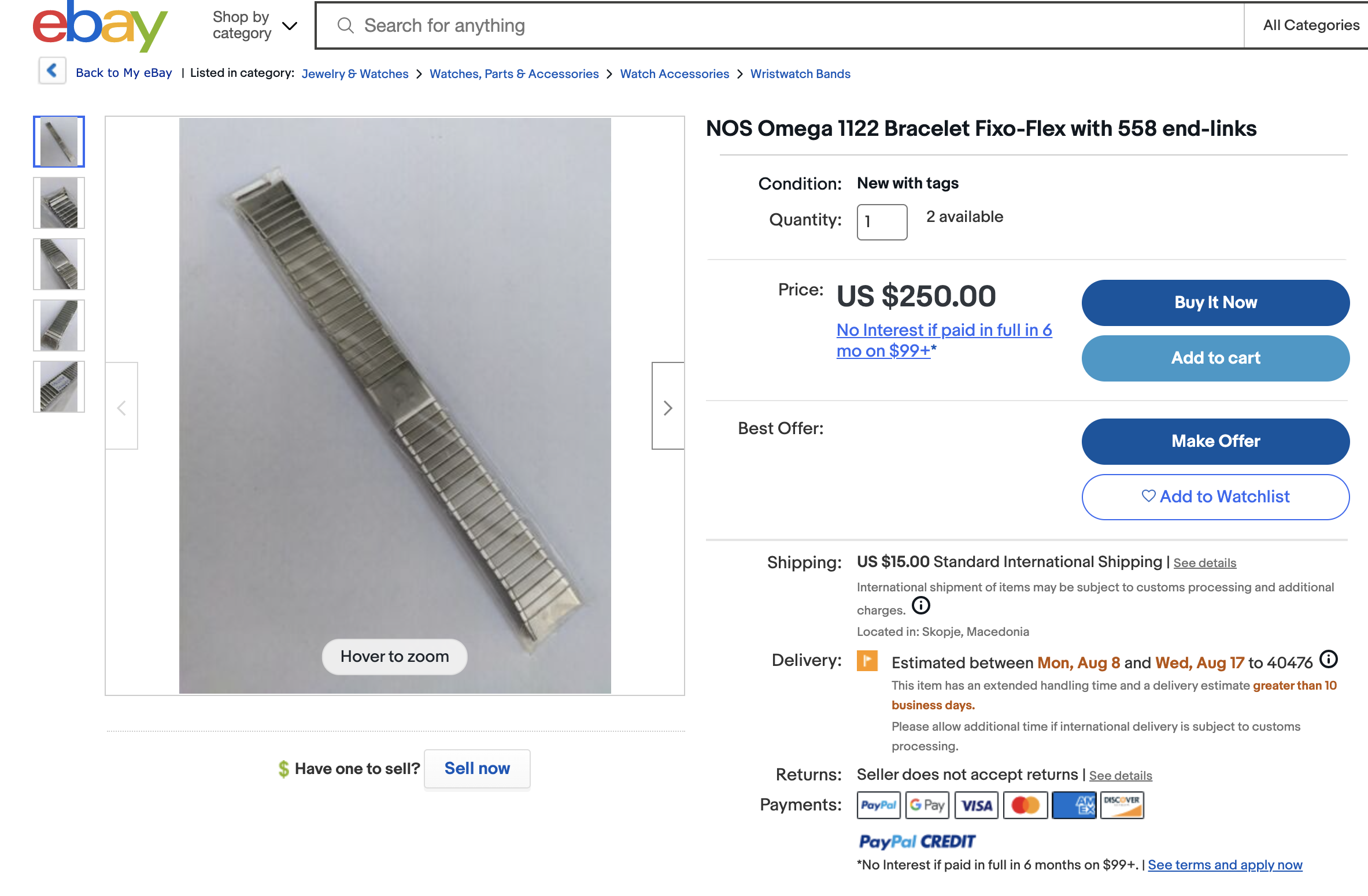The height and width of the screenshot is (896, 1368).
Task: Show next product image arrow
Action: [668, 407]
